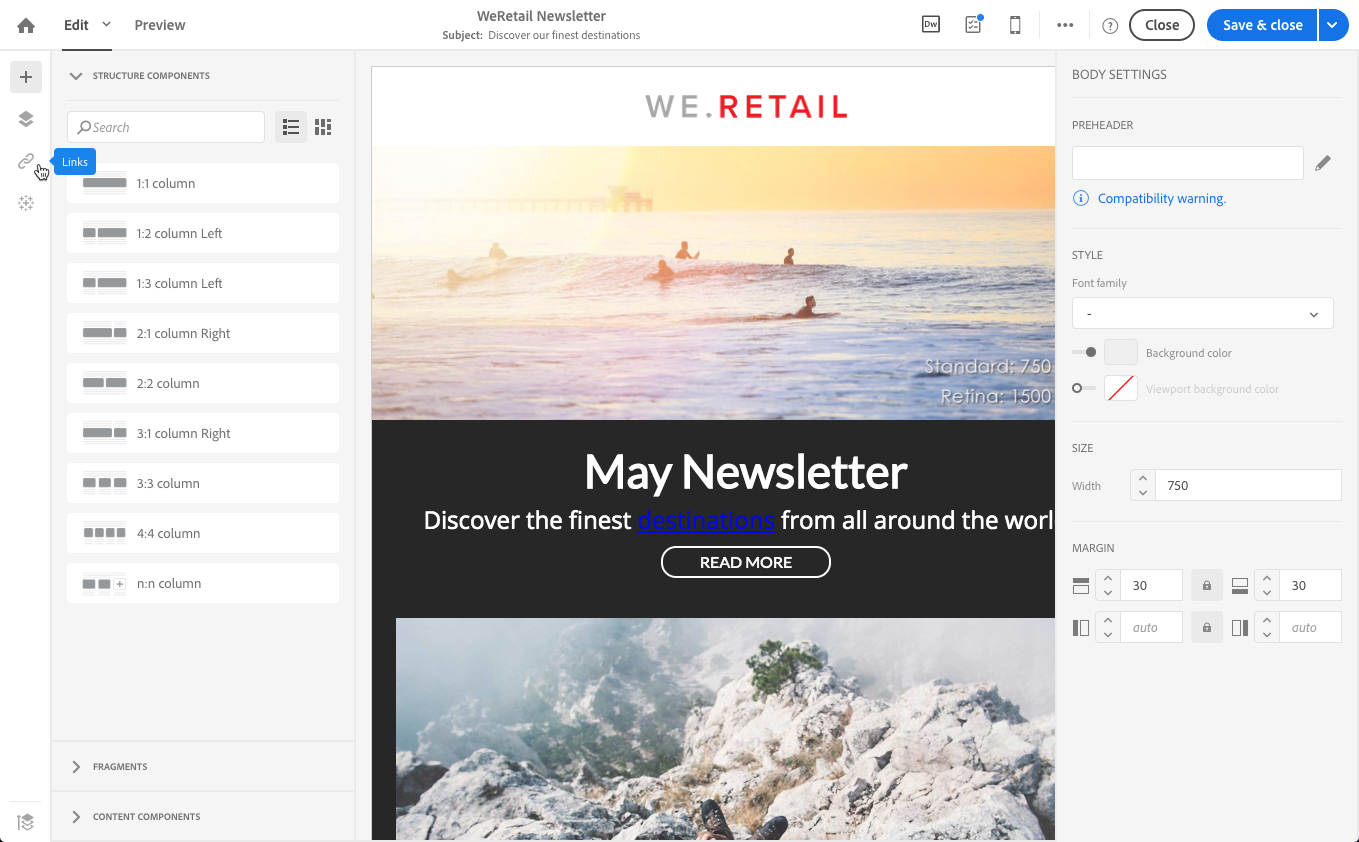
Task: Open the help question mark icon
Action: point(1110,26)
